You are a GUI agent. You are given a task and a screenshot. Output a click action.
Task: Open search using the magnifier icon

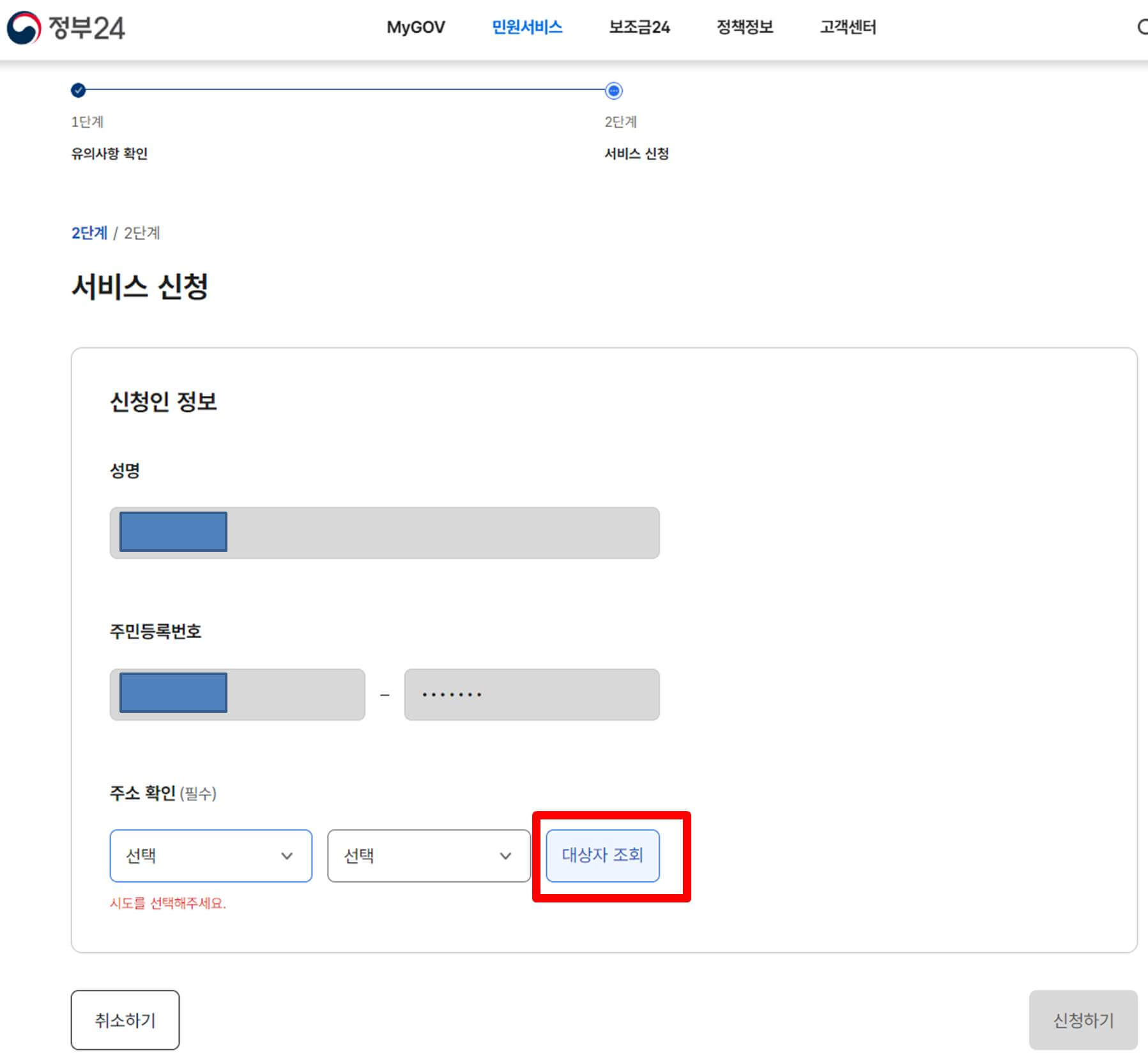point(1144,27)
